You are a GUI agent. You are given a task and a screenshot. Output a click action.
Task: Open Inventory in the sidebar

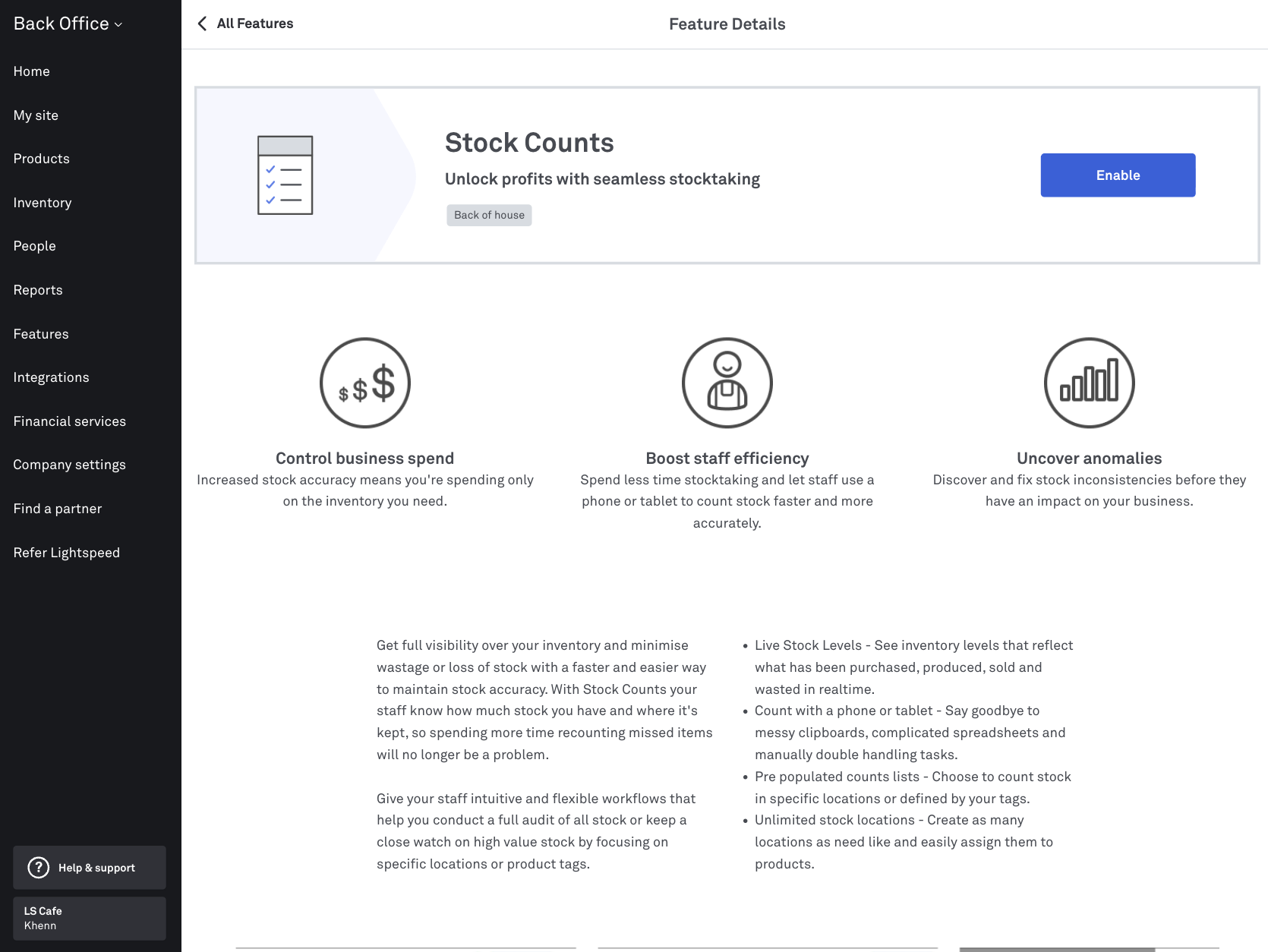tap(43, 203)
